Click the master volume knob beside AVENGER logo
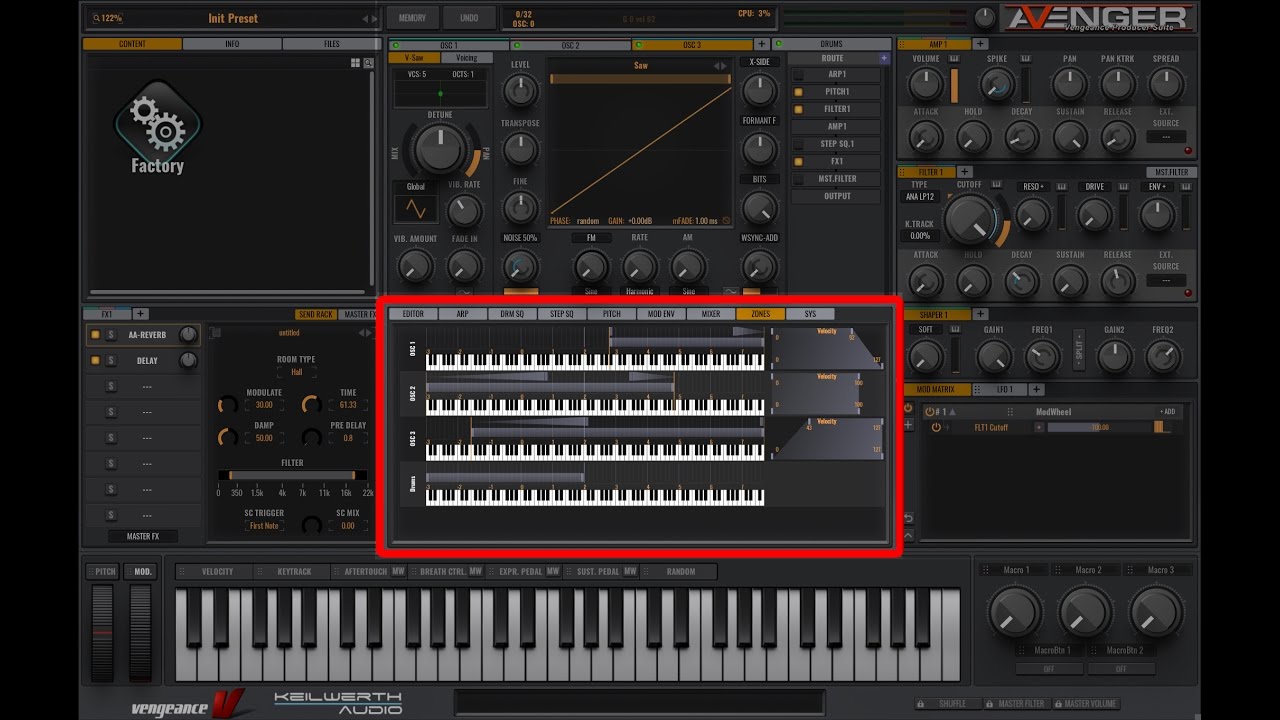This screenshot has width=1280, height=720. click(985, 17)
